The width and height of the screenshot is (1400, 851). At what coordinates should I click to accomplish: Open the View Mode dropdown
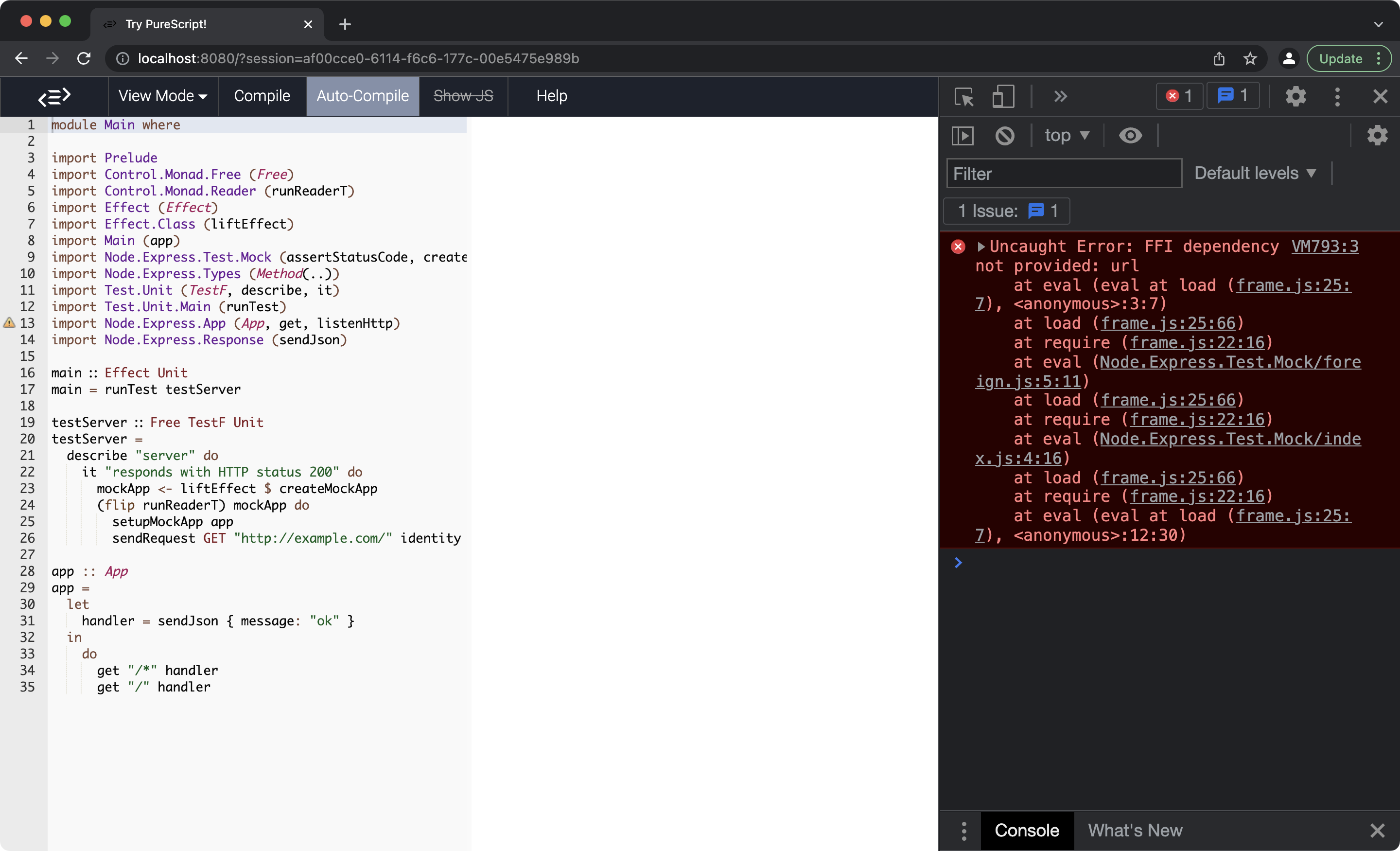click(x=162, y=96)
